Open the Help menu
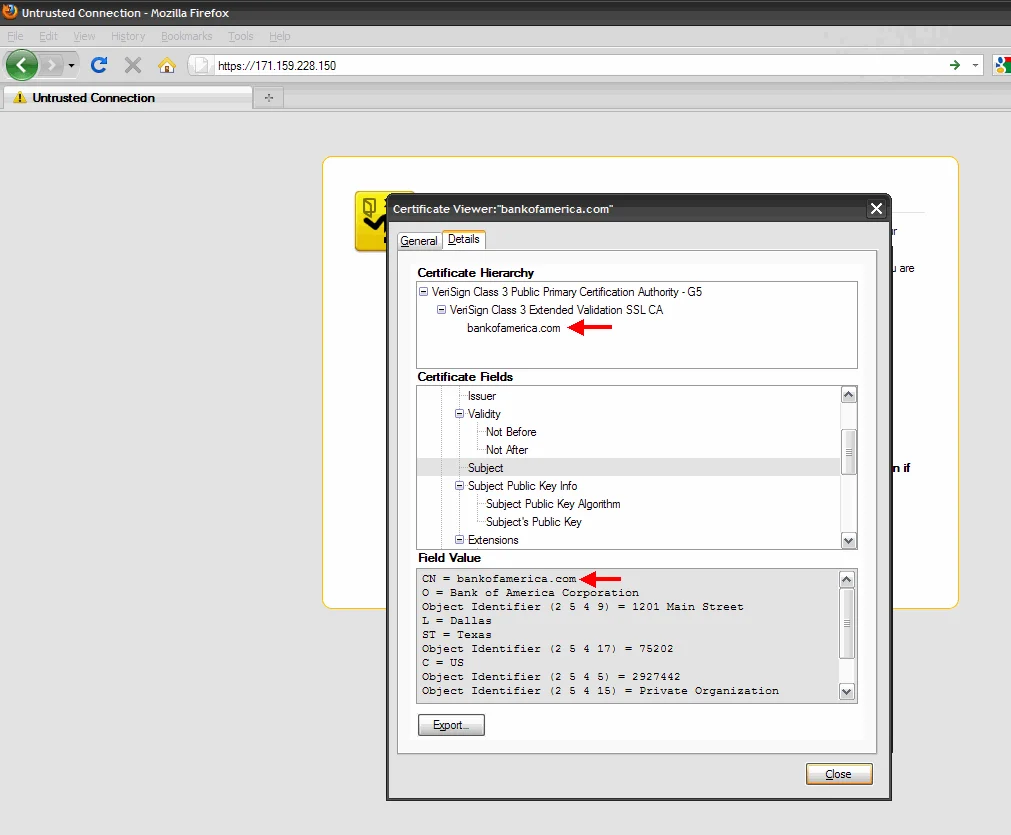This screenshot has height=835, width=1011. [x=279, y=36]
